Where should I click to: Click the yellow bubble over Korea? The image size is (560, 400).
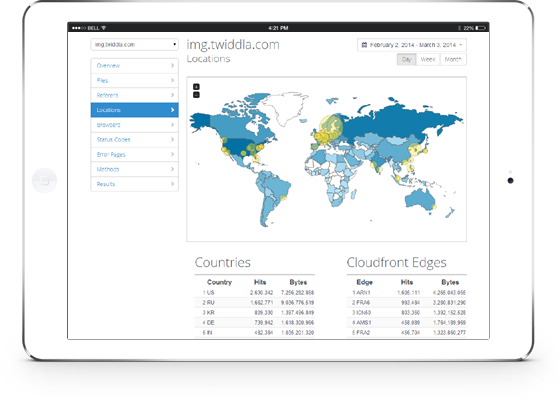click(414, 149)
